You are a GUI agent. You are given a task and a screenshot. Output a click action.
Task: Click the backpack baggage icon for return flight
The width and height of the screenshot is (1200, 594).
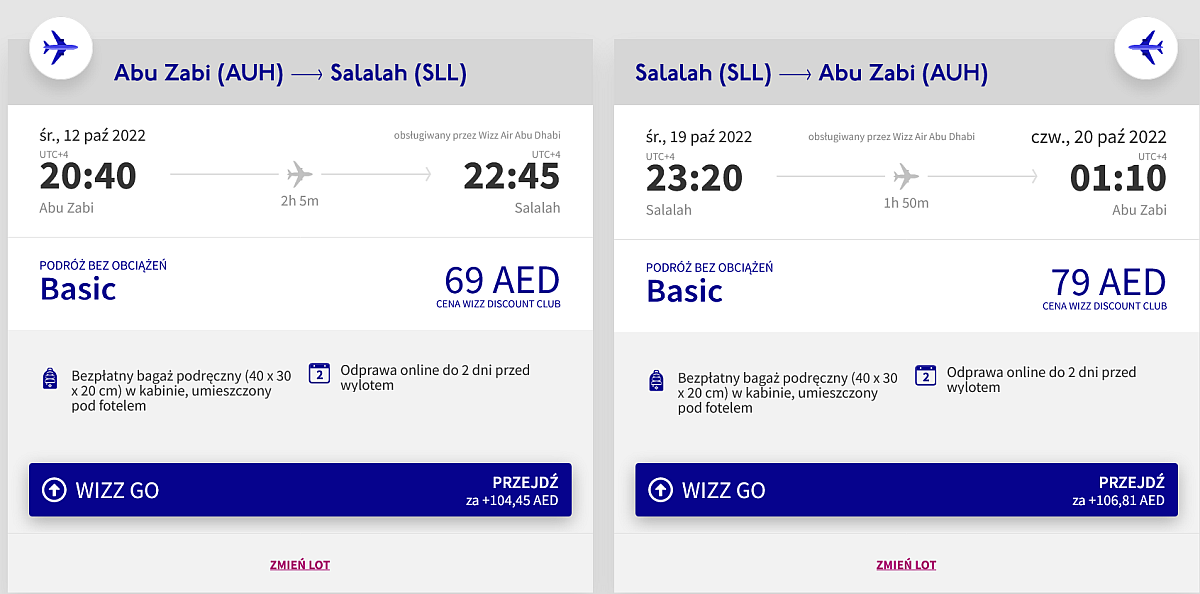[x=657, y=380]
